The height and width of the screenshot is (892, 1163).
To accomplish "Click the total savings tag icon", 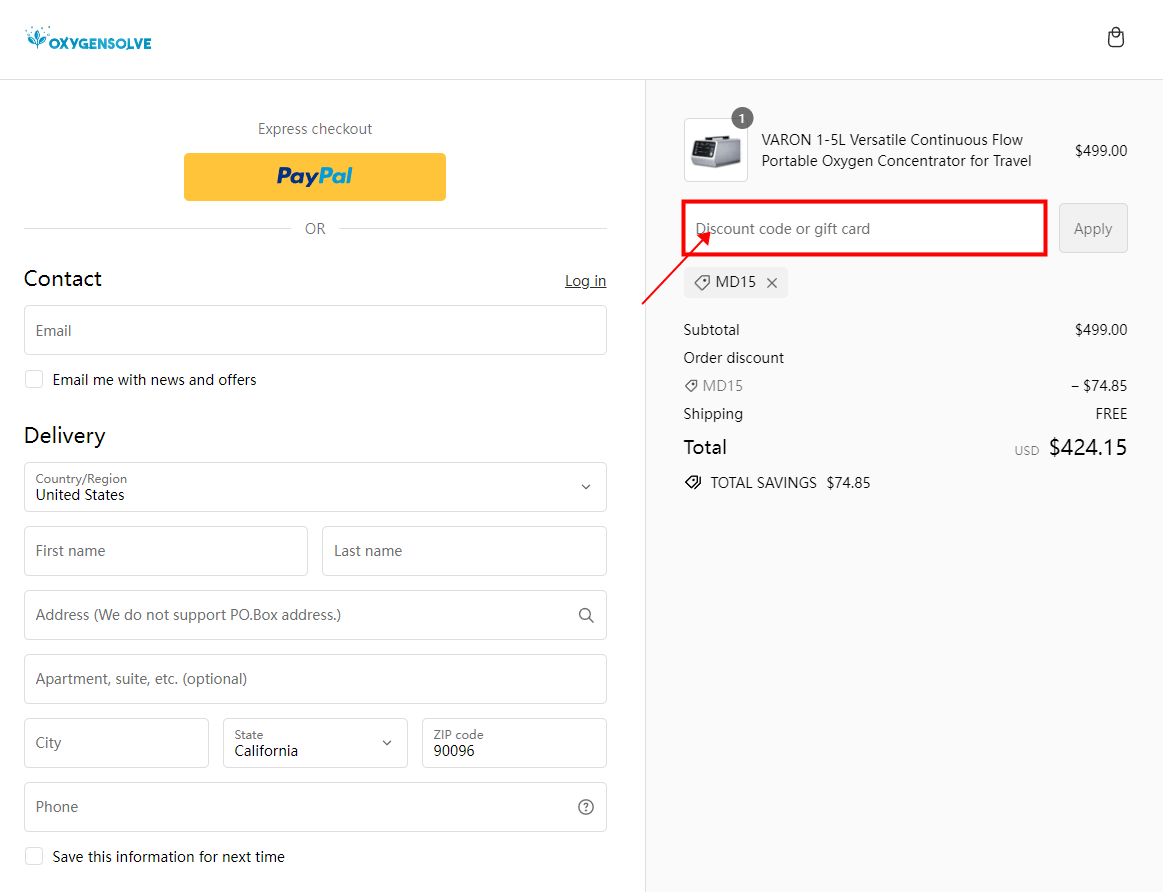I will [x=693, y=483].
